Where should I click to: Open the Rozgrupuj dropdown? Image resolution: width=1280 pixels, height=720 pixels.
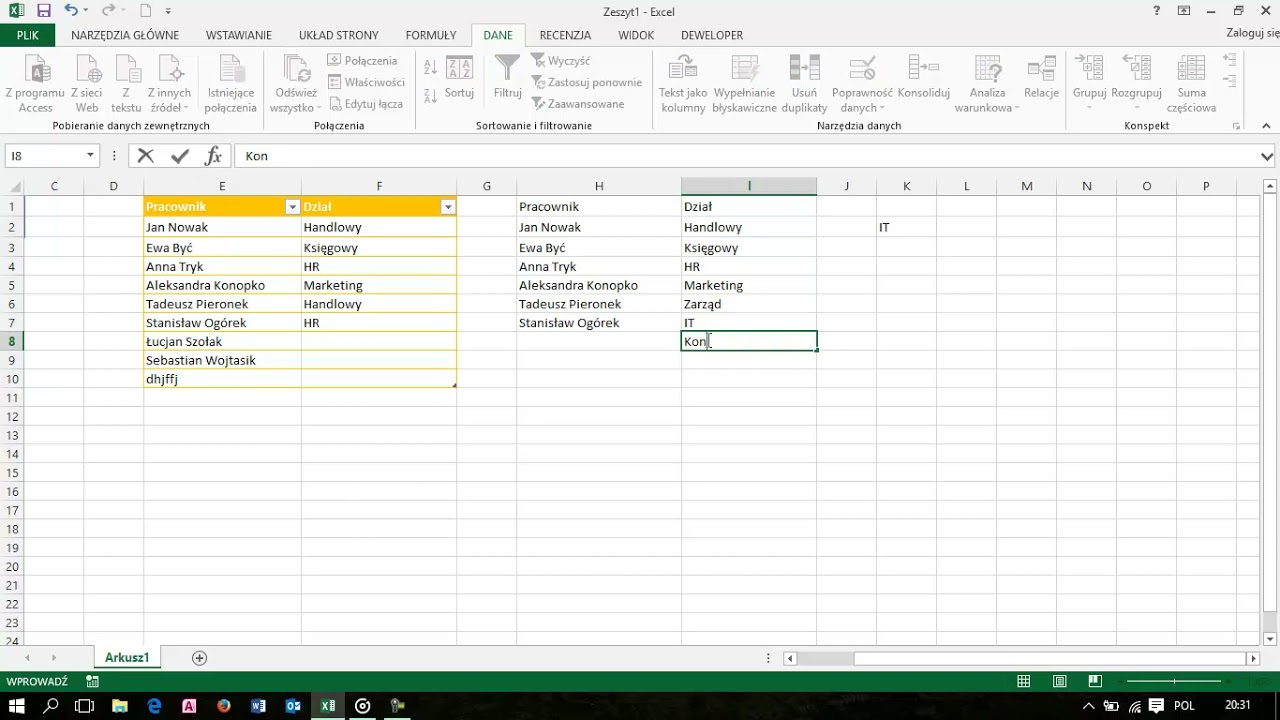tap(1136, 83)
